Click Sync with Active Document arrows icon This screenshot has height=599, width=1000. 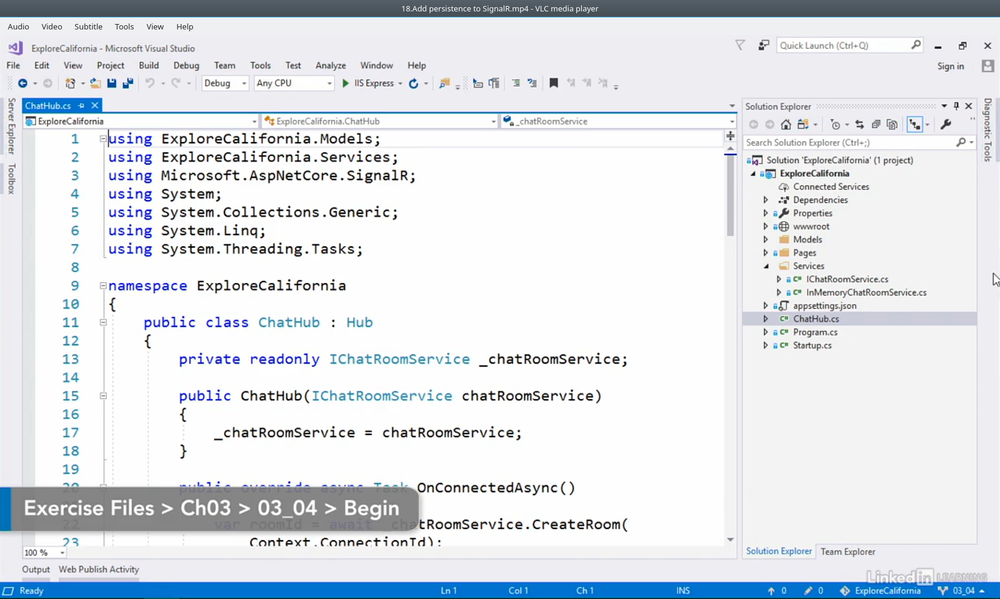(x=860, y=124)
